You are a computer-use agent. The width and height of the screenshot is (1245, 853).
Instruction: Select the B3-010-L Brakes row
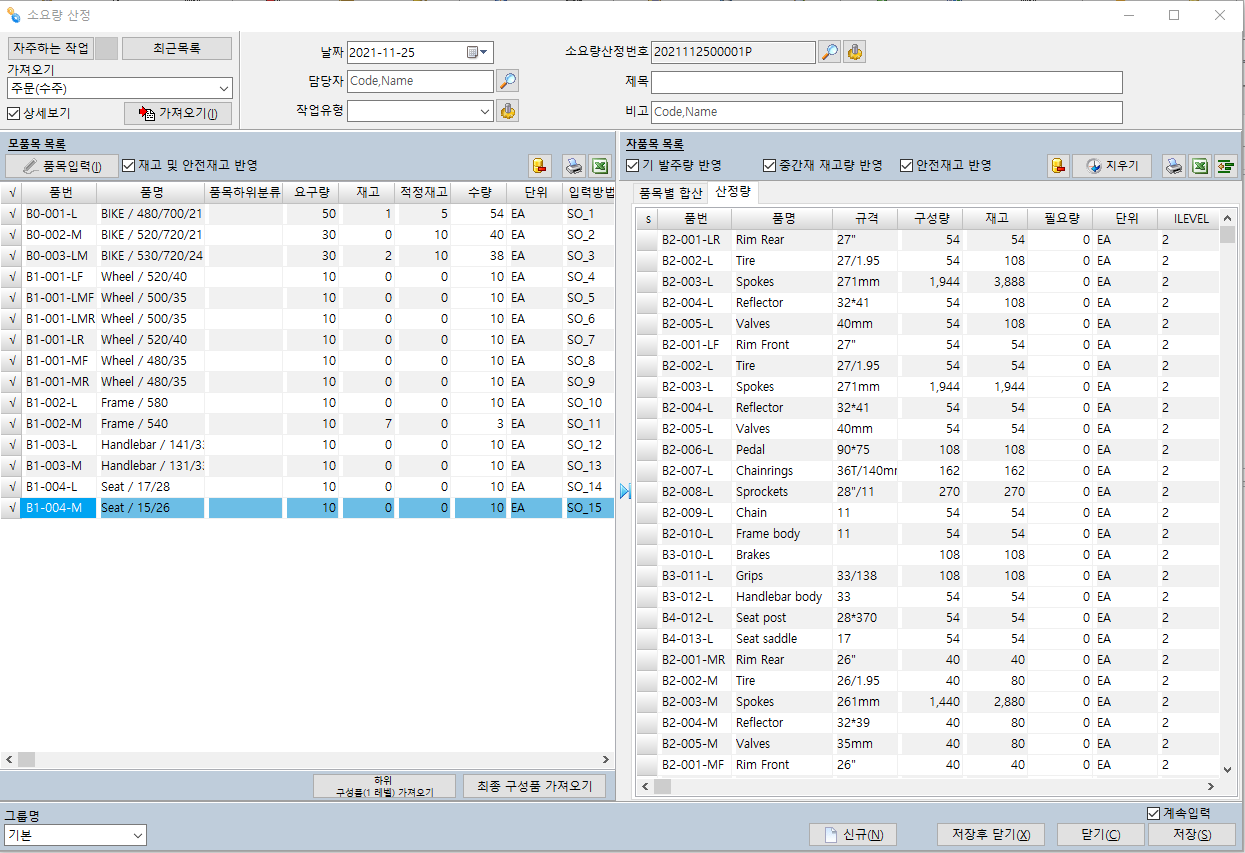click(x=929, y=554)
